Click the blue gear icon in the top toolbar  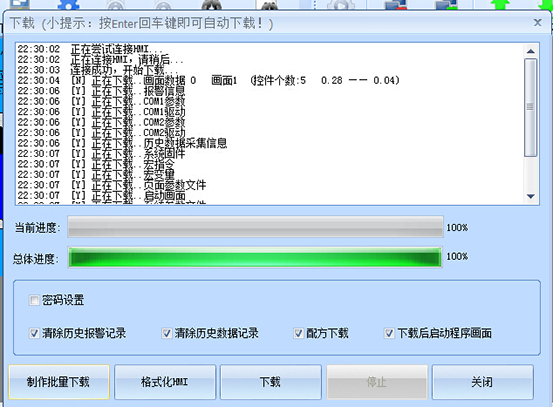[x=68, y=4]
